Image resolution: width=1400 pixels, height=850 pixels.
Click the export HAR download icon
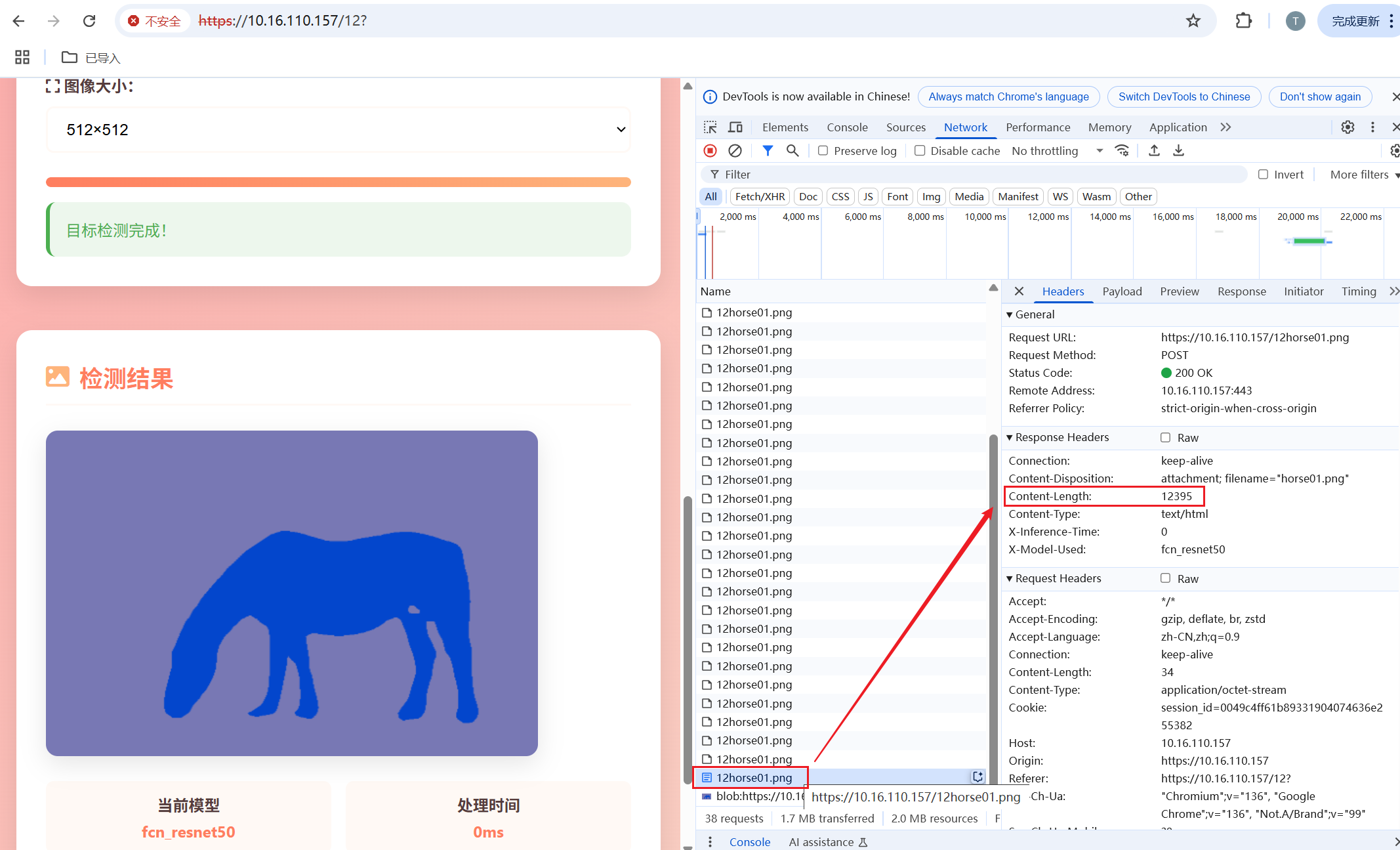[x=1179, y=151]
